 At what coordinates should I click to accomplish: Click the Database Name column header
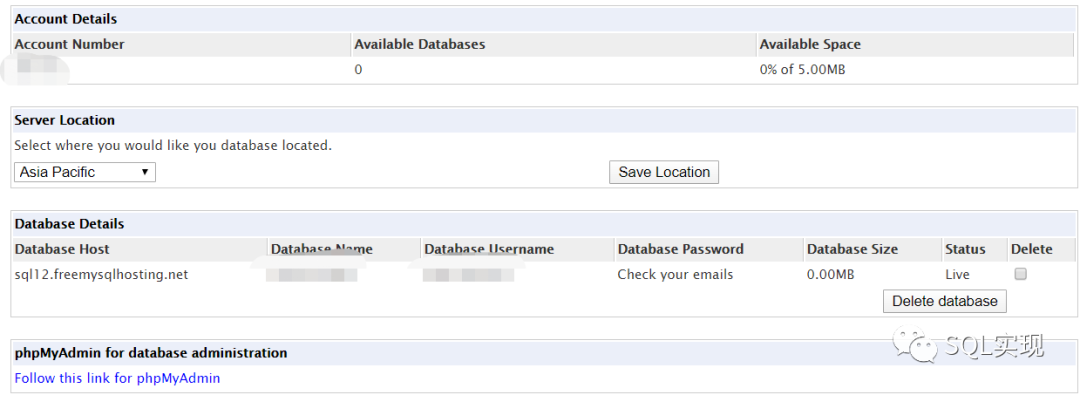[x=322, y=249]
